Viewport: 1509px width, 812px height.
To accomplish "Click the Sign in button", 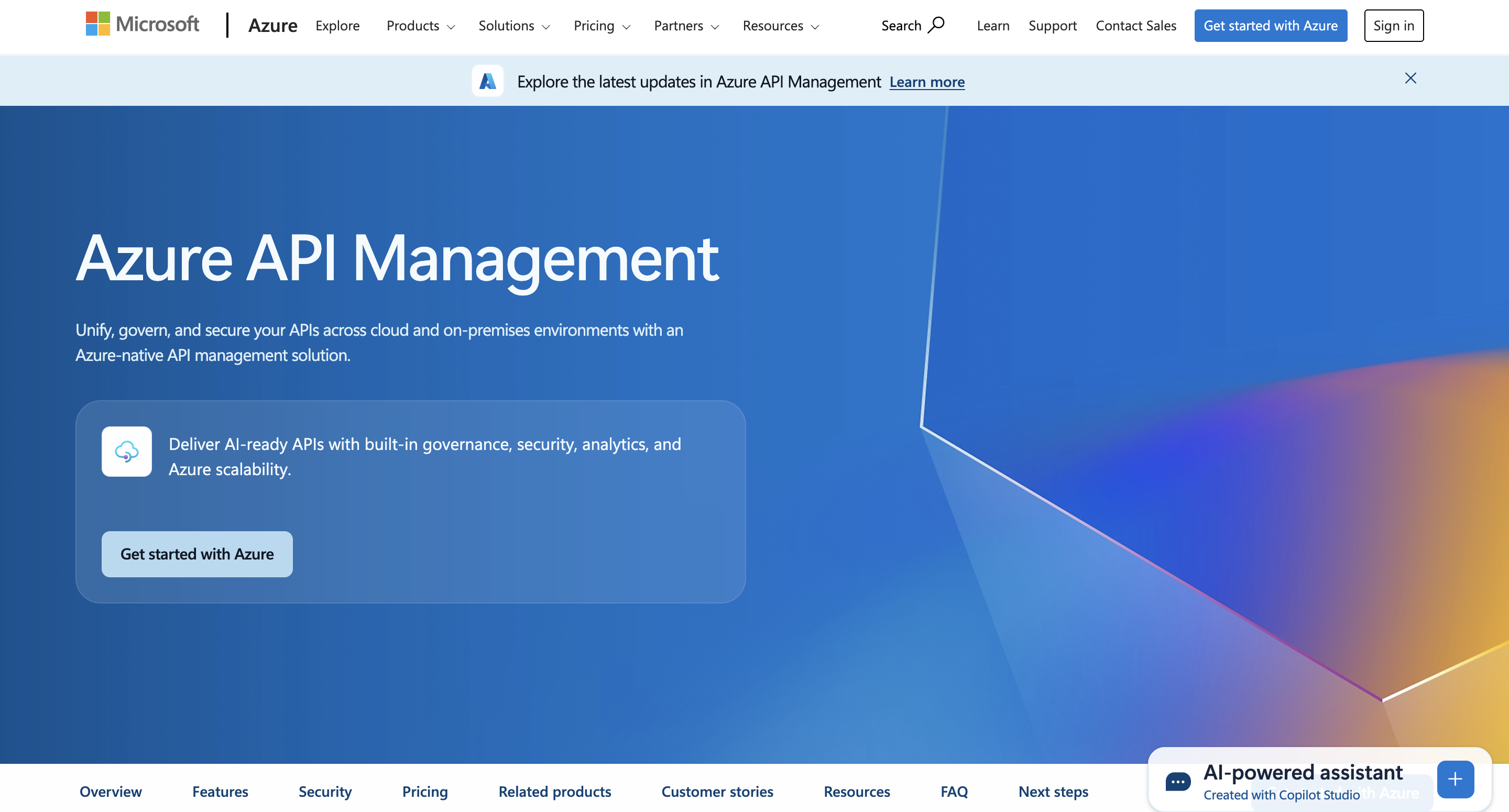I will 1393,26.
